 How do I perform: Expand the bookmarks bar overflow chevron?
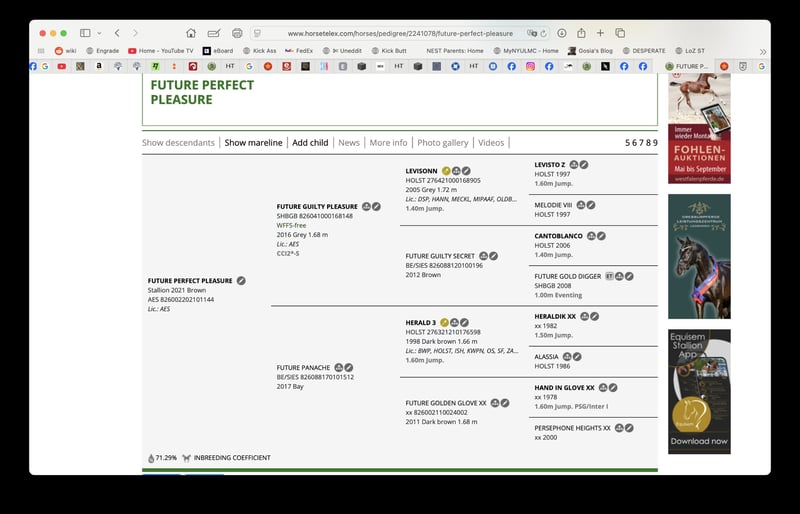763,50
